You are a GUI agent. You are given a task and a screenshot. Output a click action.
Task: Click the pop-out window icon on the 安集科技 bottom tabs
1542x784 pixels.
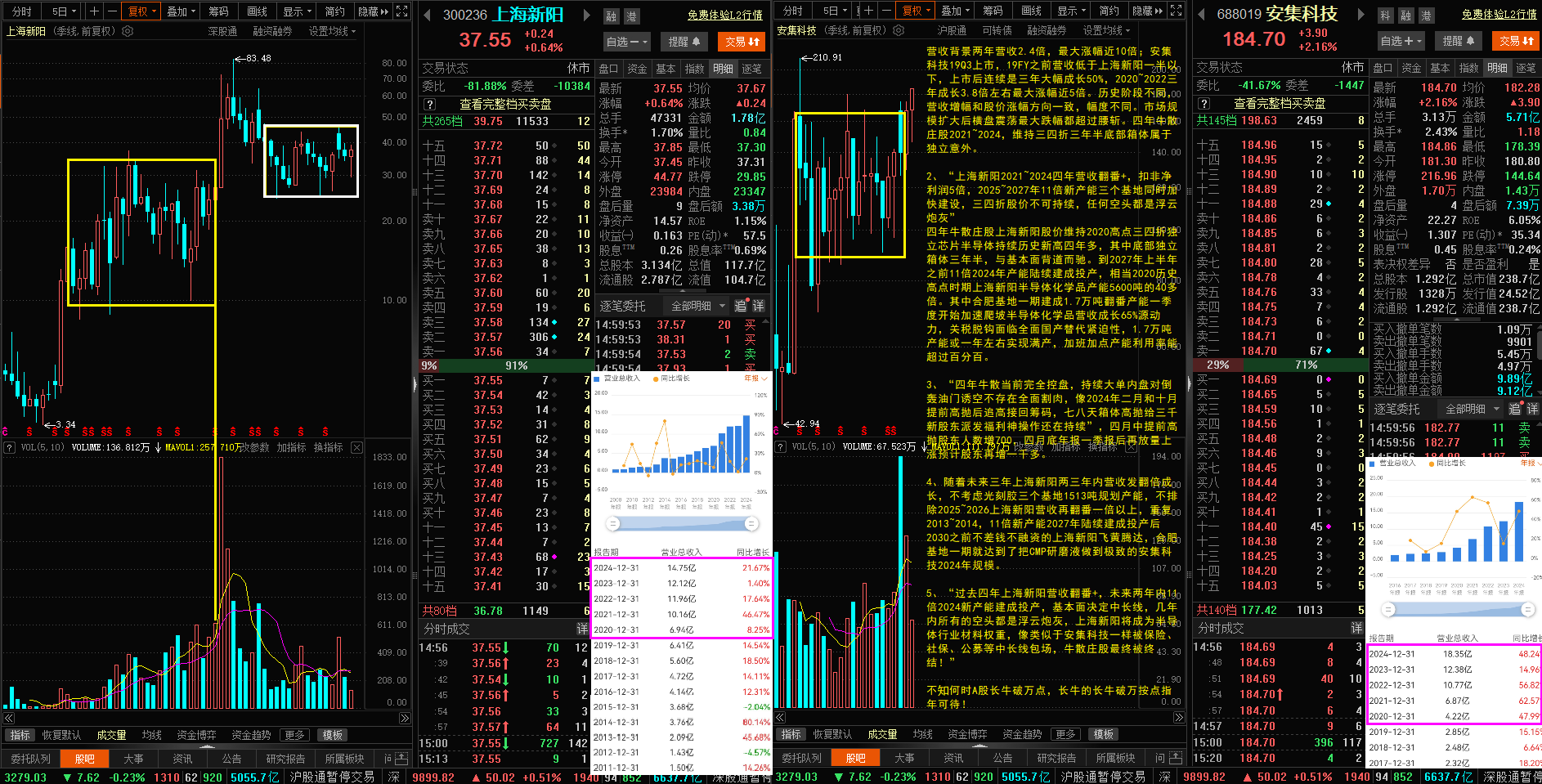point(1176,758)
